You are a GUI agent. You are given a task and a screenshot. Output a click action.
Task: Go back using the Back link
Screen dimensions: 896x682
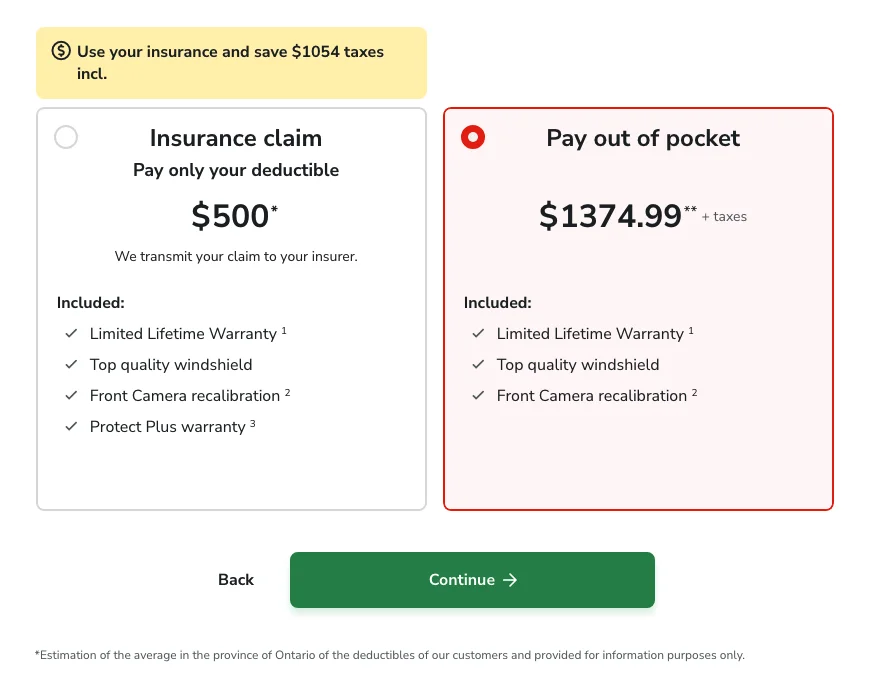(235, 580)
